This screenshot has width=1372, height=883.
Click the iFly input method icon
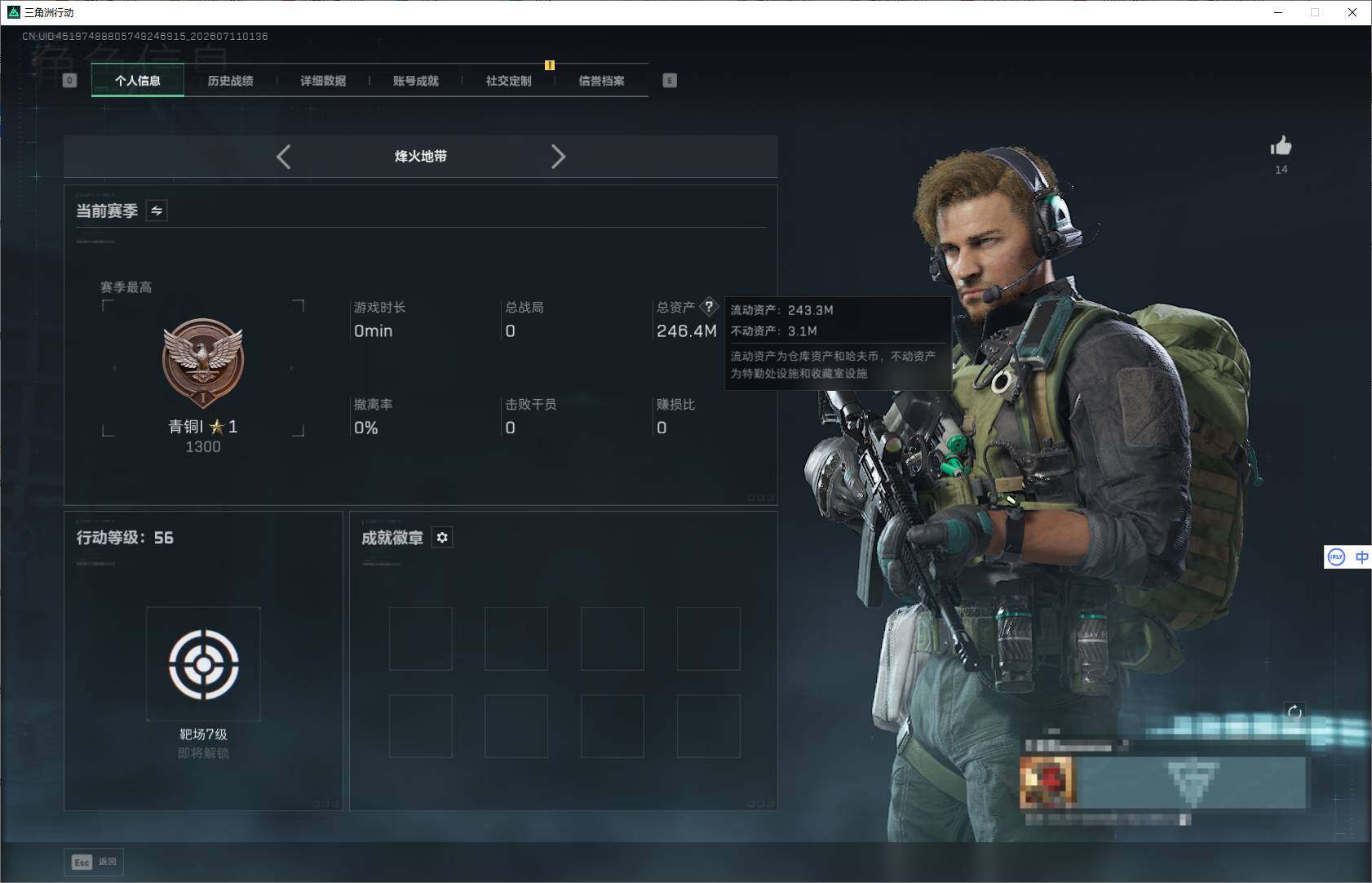click(1336, 557)
